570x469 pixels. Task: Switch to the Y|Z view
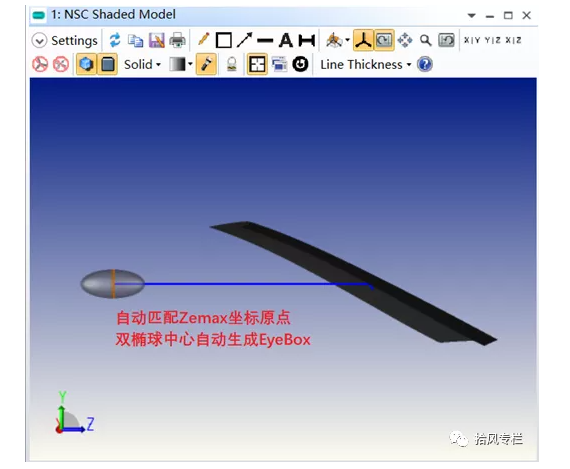[x=493, y=40]
